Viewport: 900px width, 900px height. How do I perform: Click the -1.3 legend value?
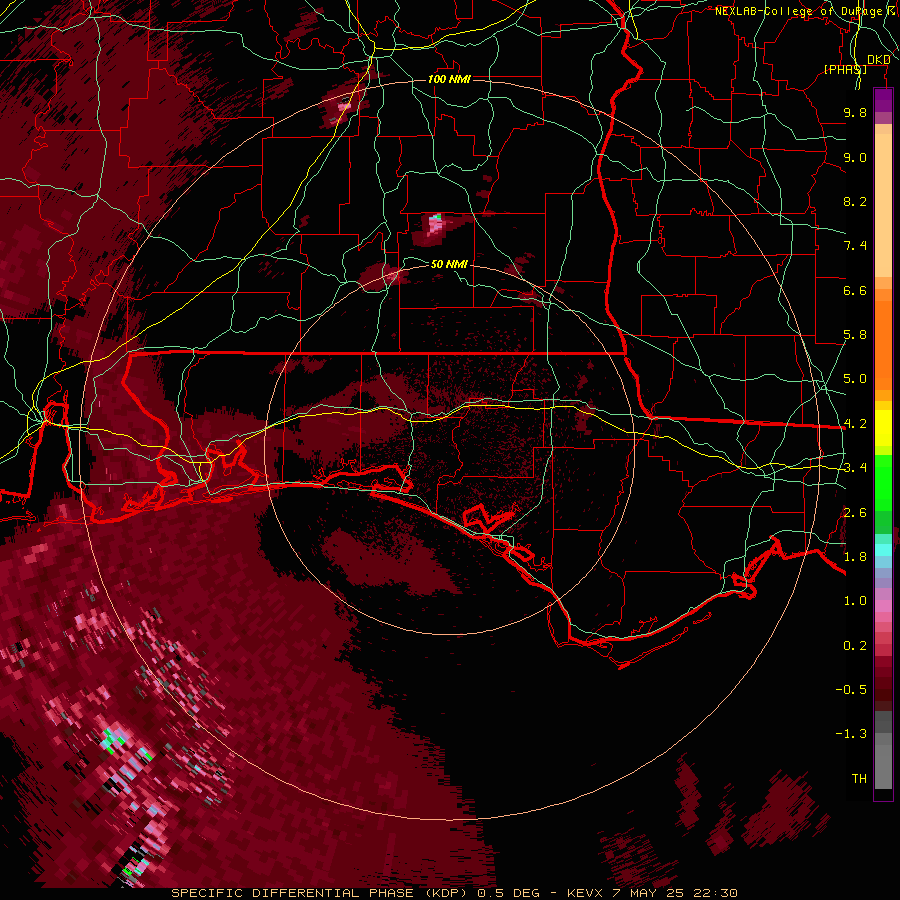(x=851, y=734)
